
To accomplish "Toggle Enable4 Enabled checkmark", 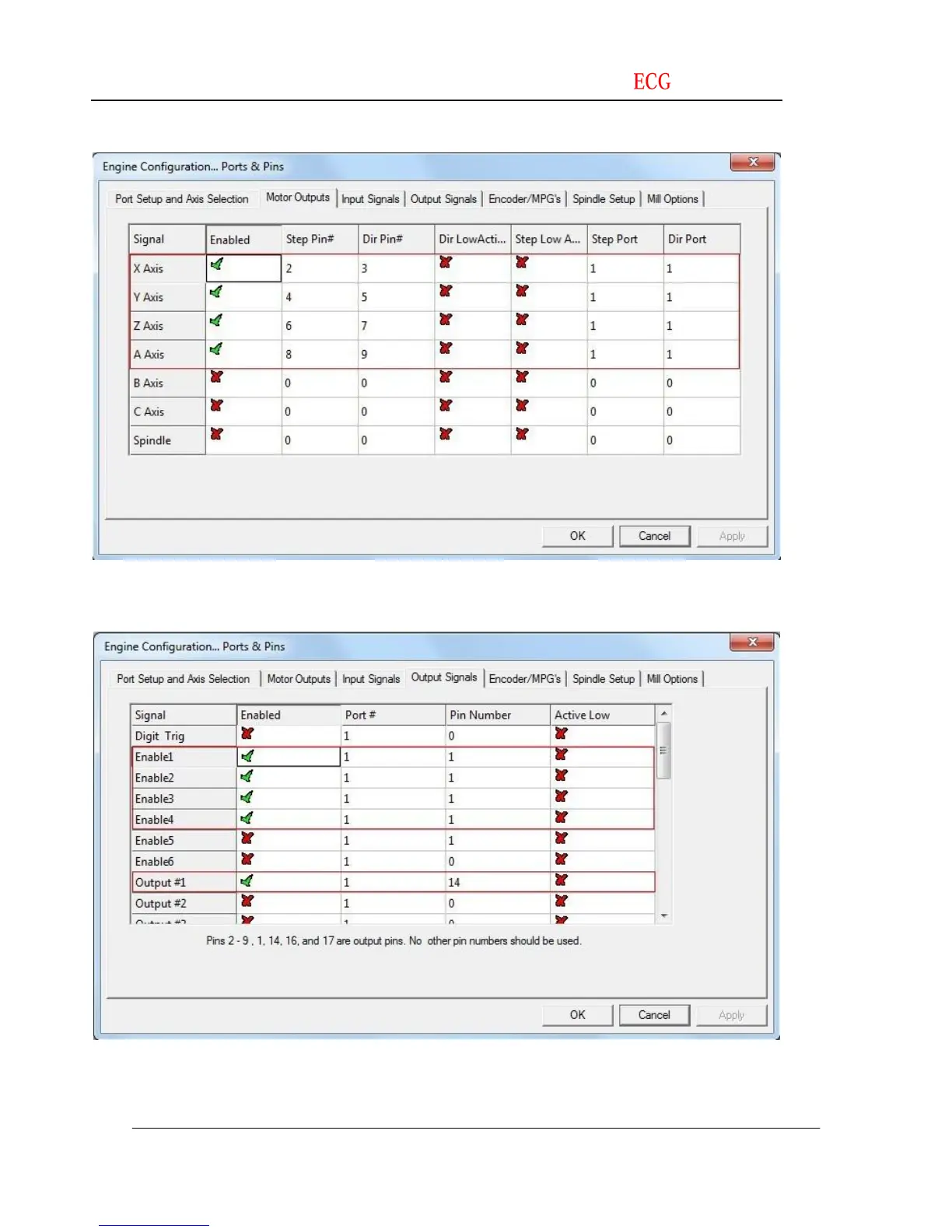I will point(247,818).
